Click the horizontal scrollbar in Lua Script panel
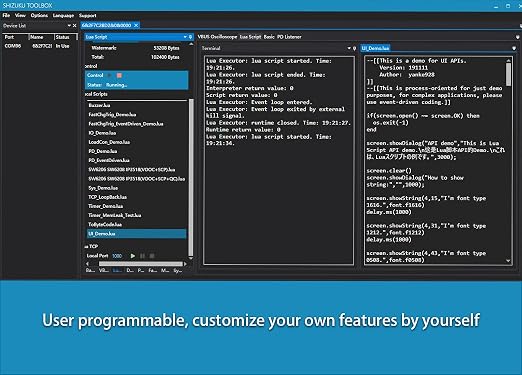The image size is (522, 375). point(140,264)
